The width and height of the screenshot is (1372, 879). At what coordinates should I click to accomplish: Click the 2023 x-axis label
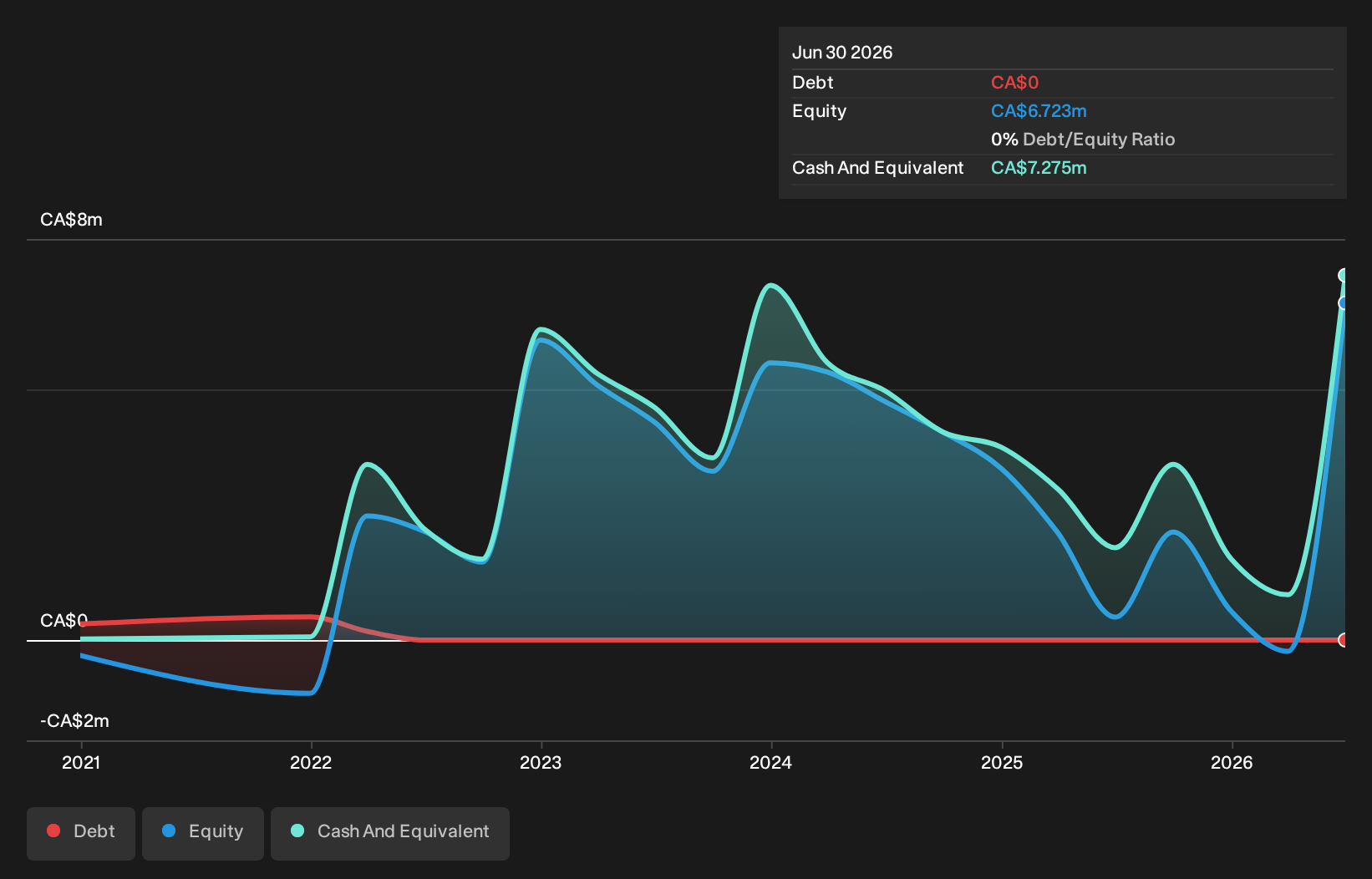pyautogui.click(x=541, y=762)
